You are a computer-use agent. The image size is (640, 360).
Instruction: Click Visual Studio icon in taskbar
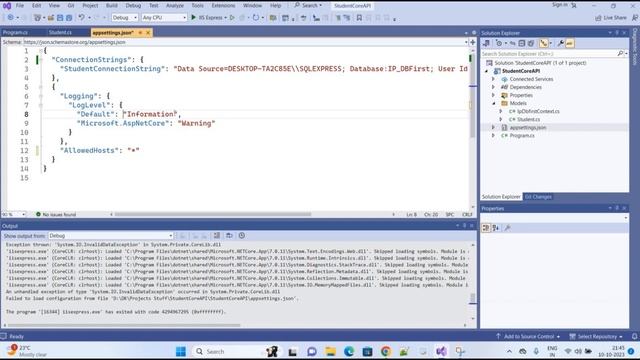coord(441,351)
